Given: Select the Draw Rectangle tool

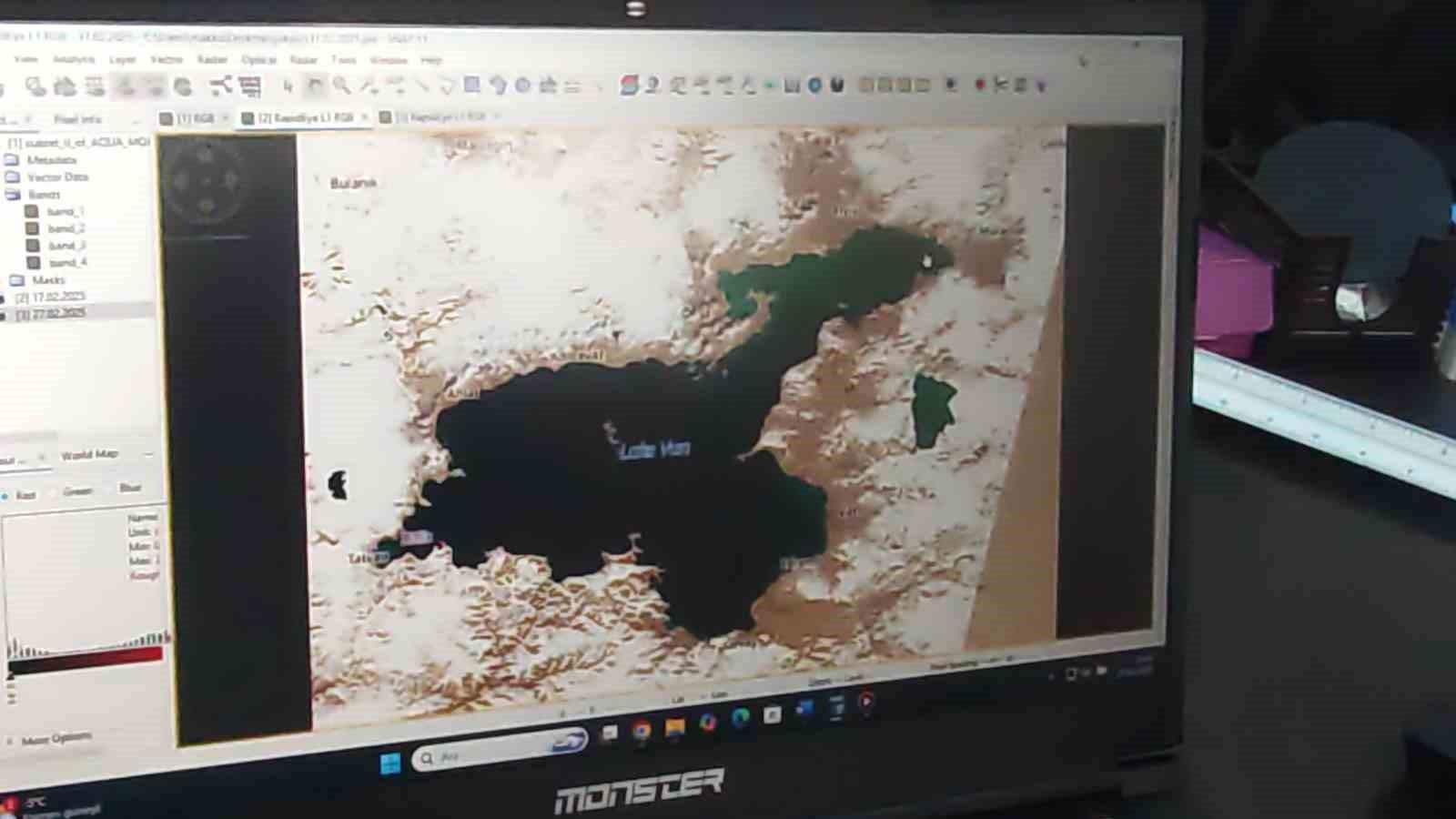Looking at the screenshot, I should pos(471,85).
